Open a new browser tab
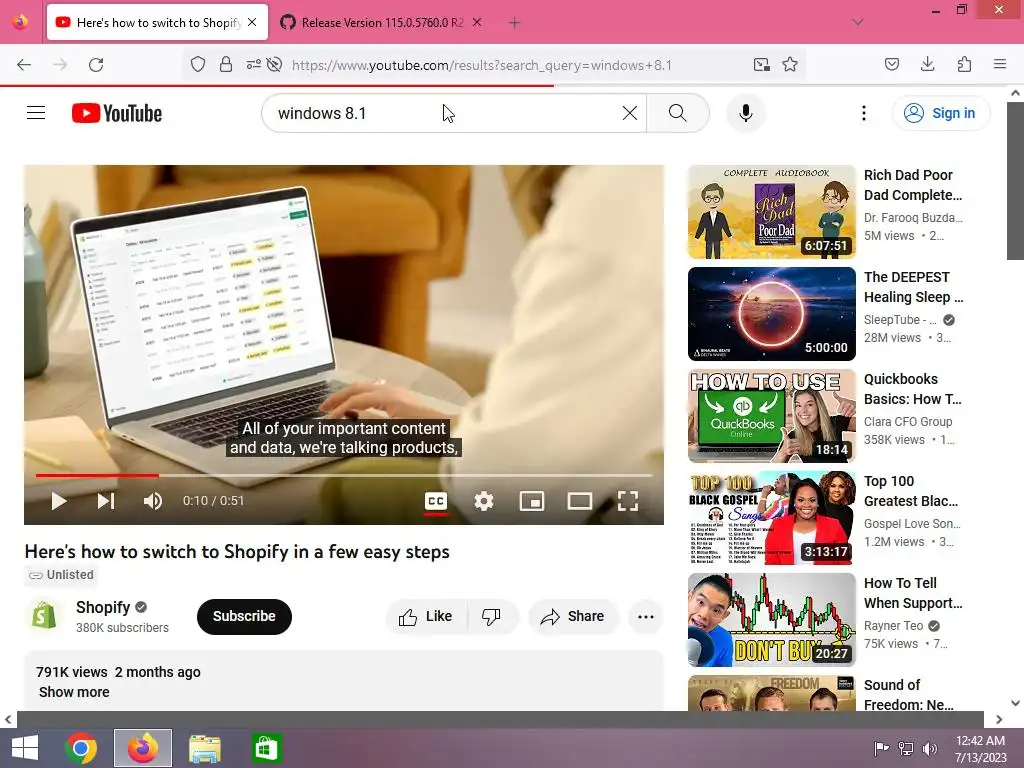1024x768 pixels. point(514,22)
